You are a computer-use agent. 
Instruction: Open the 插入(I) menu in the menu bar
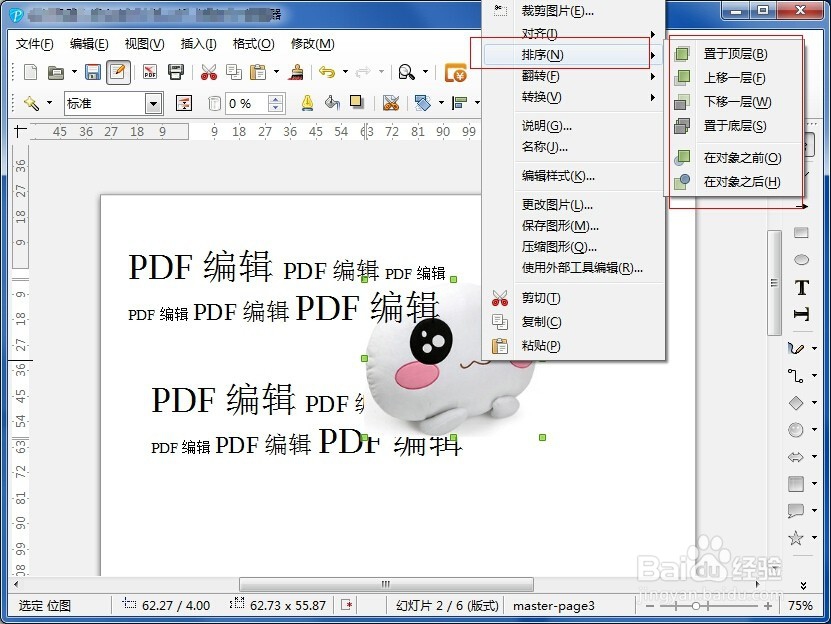pos(197,44)
